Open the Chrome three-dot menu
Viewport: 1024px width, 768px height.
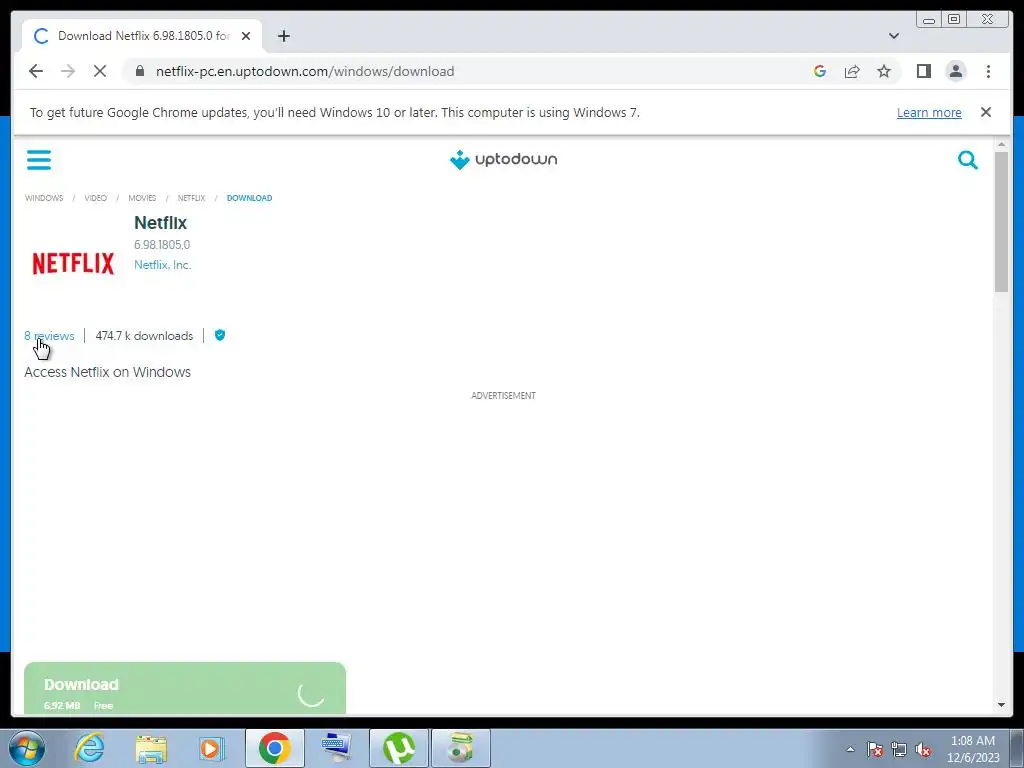988,71
